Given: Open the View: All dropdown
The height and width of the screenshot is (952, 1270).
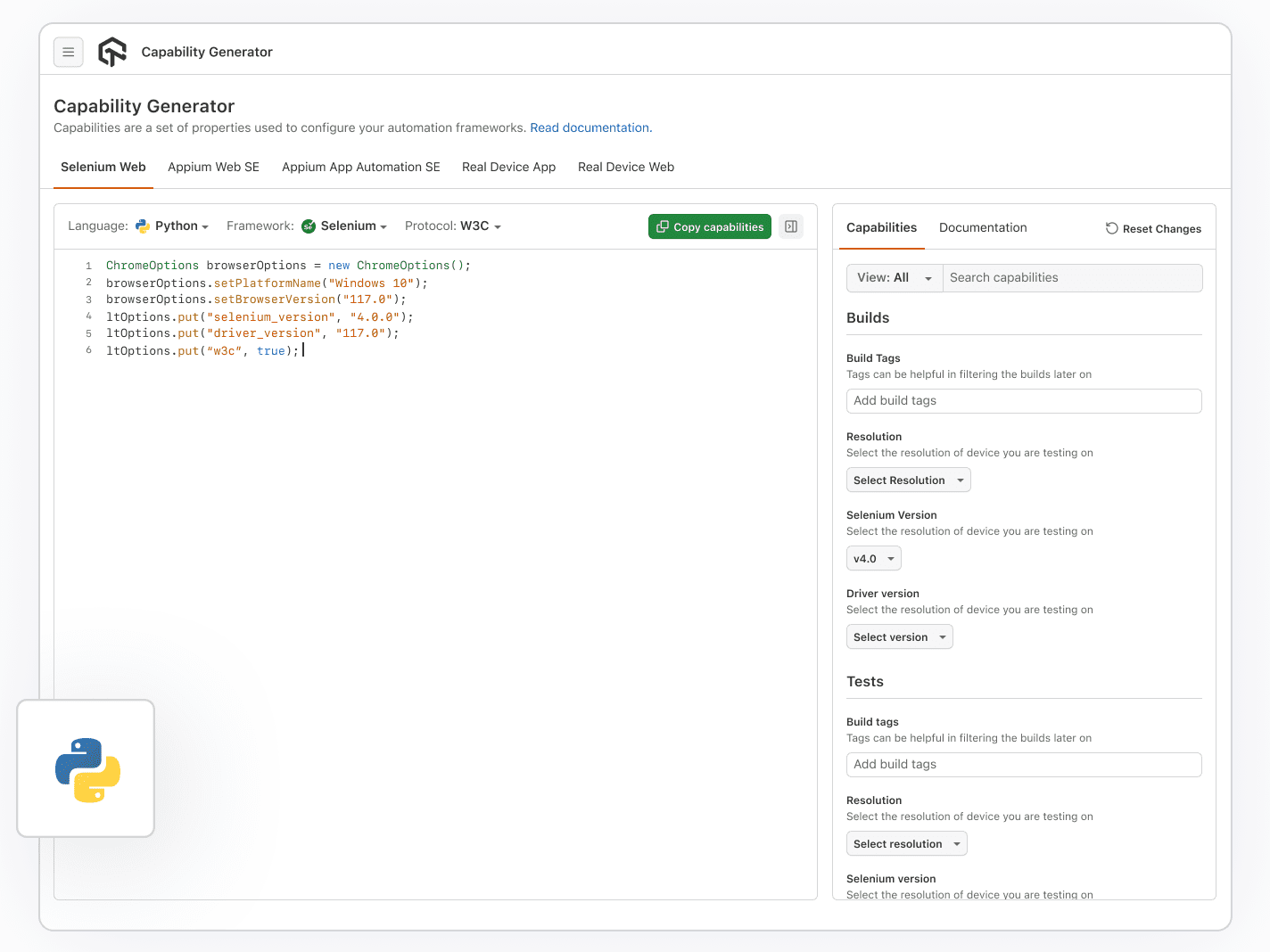Looking at the screenshot, I should [895, 278].
